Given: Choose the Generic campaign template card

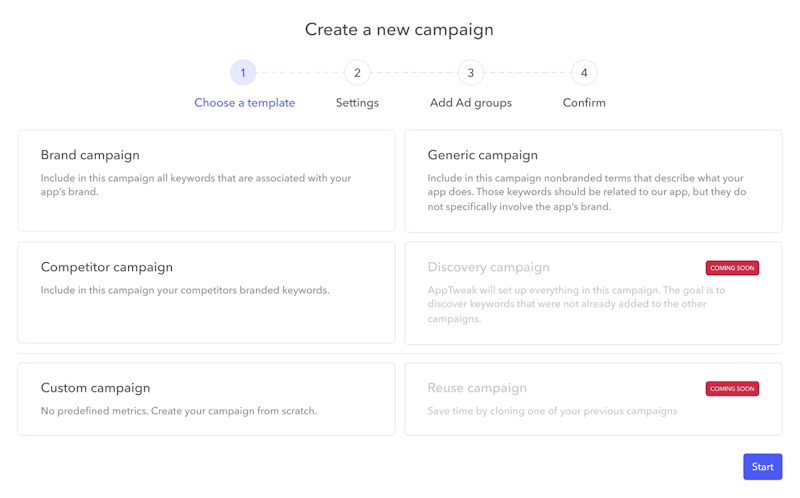Looking at the screenshot, I should [x=593, y=182].
